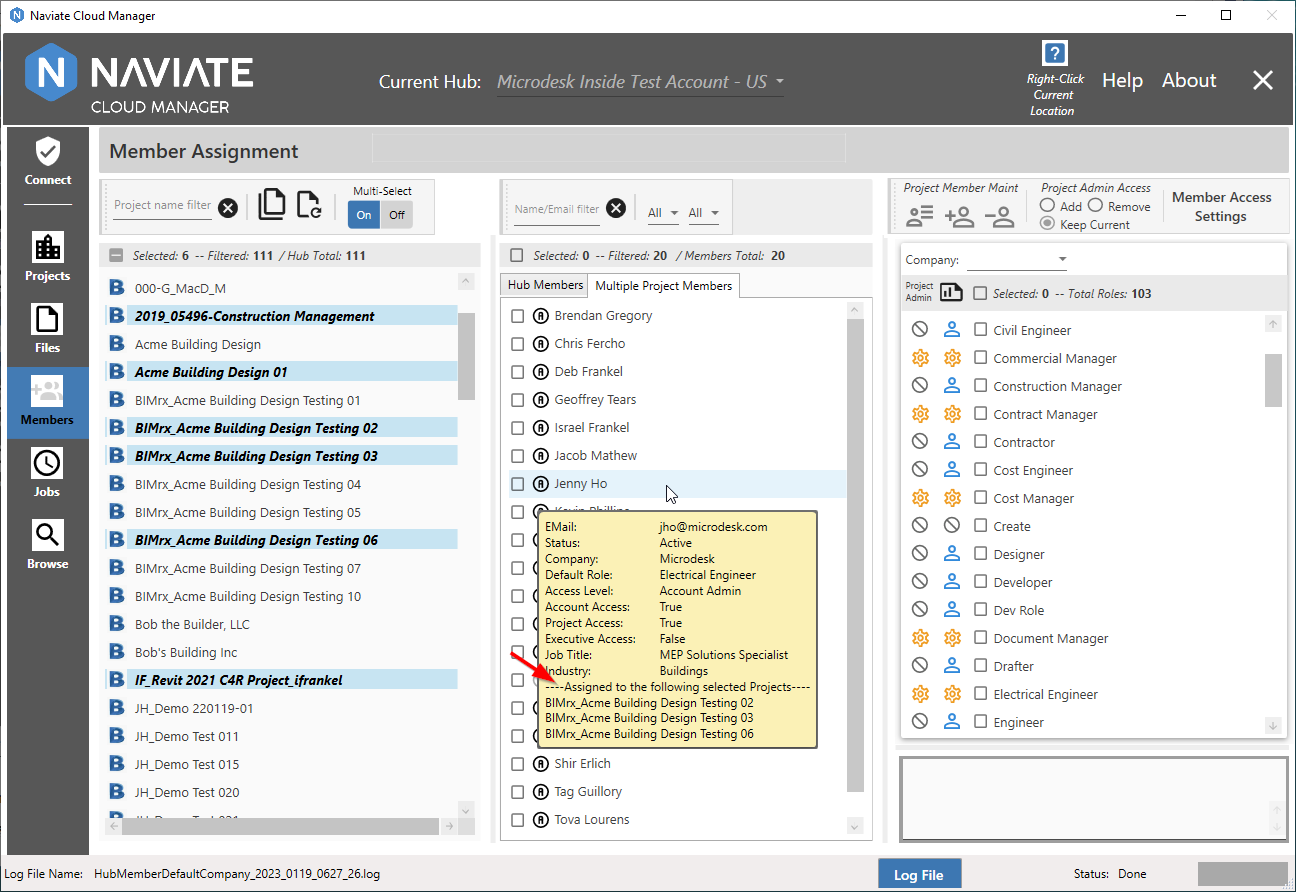Check the Designer role checkbox
Image resolution: width=1296 pixels, height=892 pixels.
click(x=981, y=554)
